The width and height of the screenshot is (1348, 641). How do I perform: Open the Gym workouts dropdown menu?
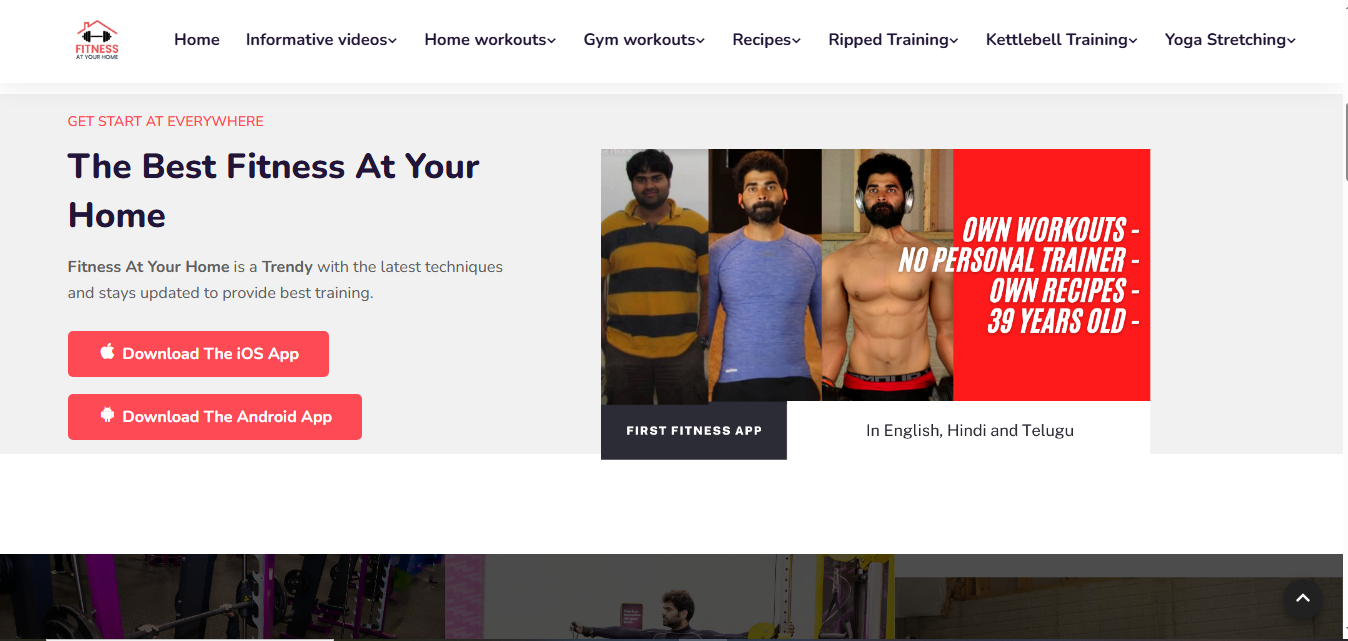pyautogui.click(x=644, y=40)
